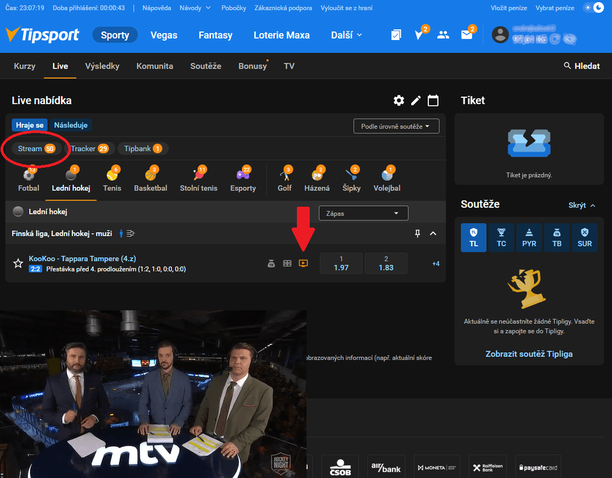Switch to the Soutěže tab
This screenshot has height=478, width=612.
click(206, 66)
